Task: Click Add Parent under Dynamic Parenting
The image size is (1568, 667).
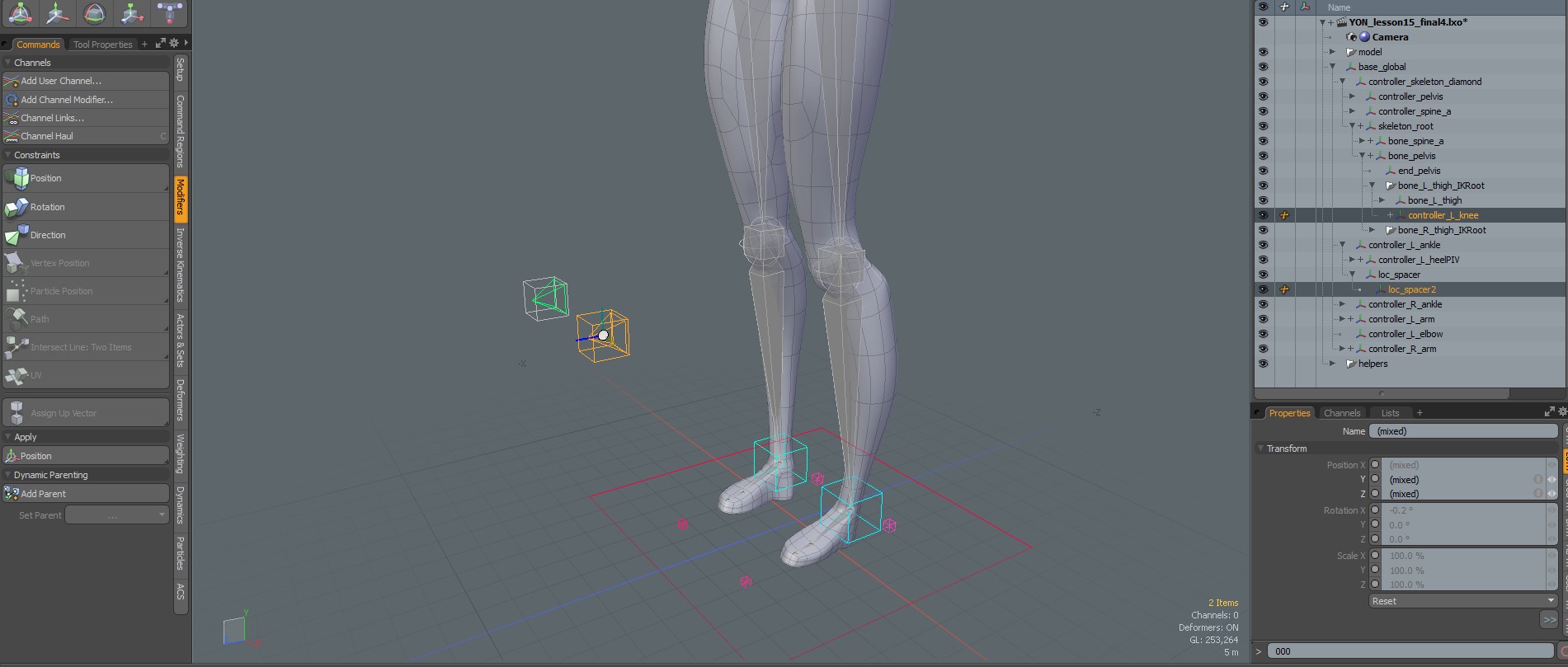Action: 86,494
